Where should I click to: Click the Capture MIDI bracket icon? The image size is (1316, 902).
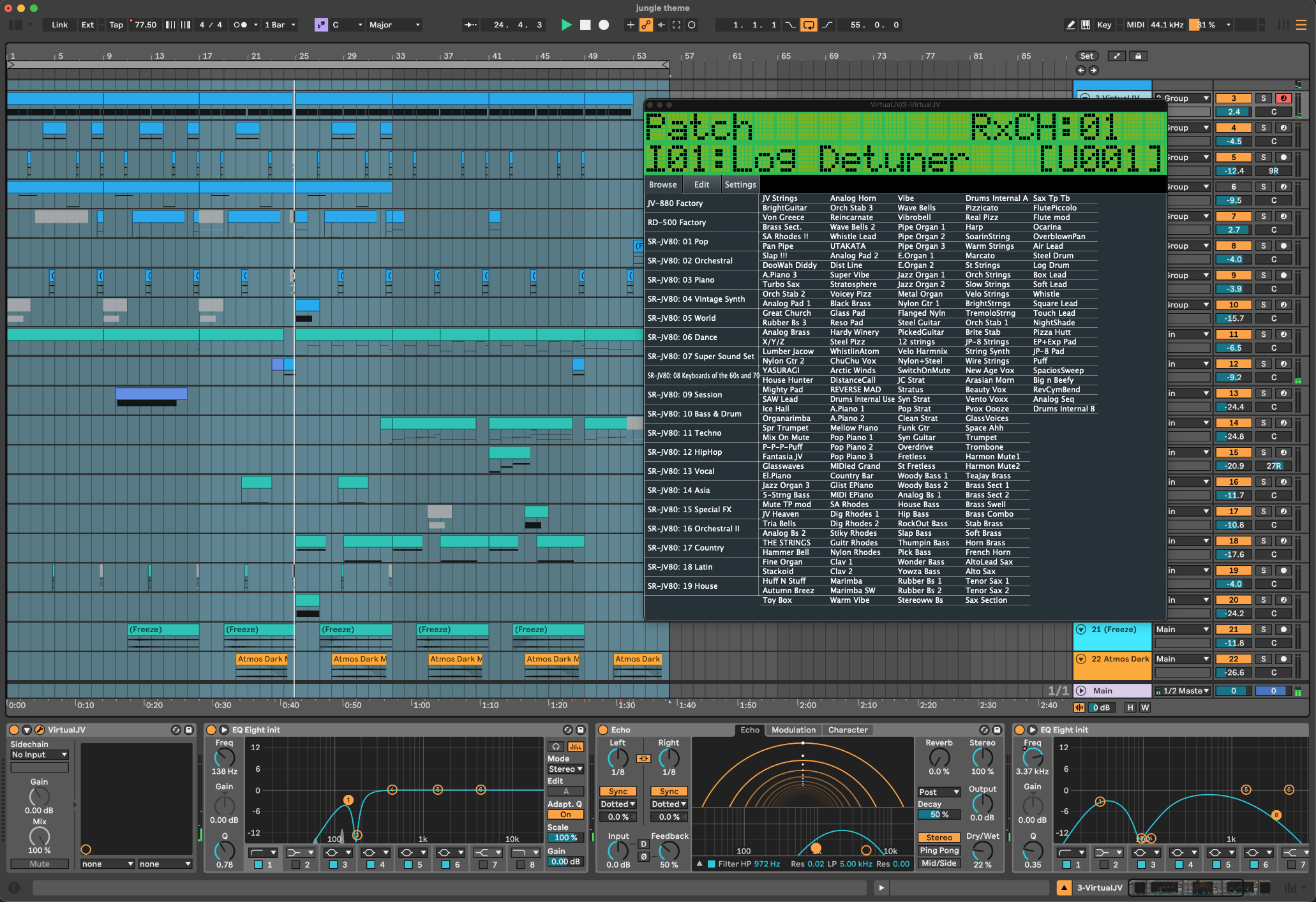tap(677, 25)
